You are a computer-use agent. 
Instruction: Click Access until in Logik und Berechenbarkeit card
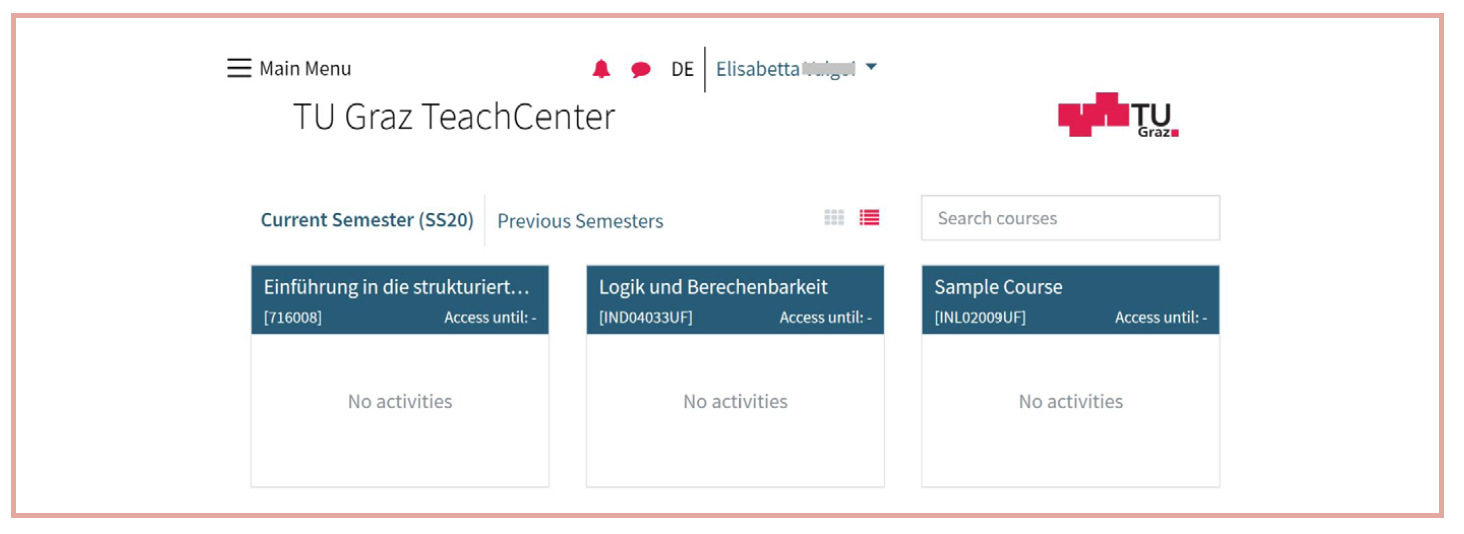coord(826,318)
